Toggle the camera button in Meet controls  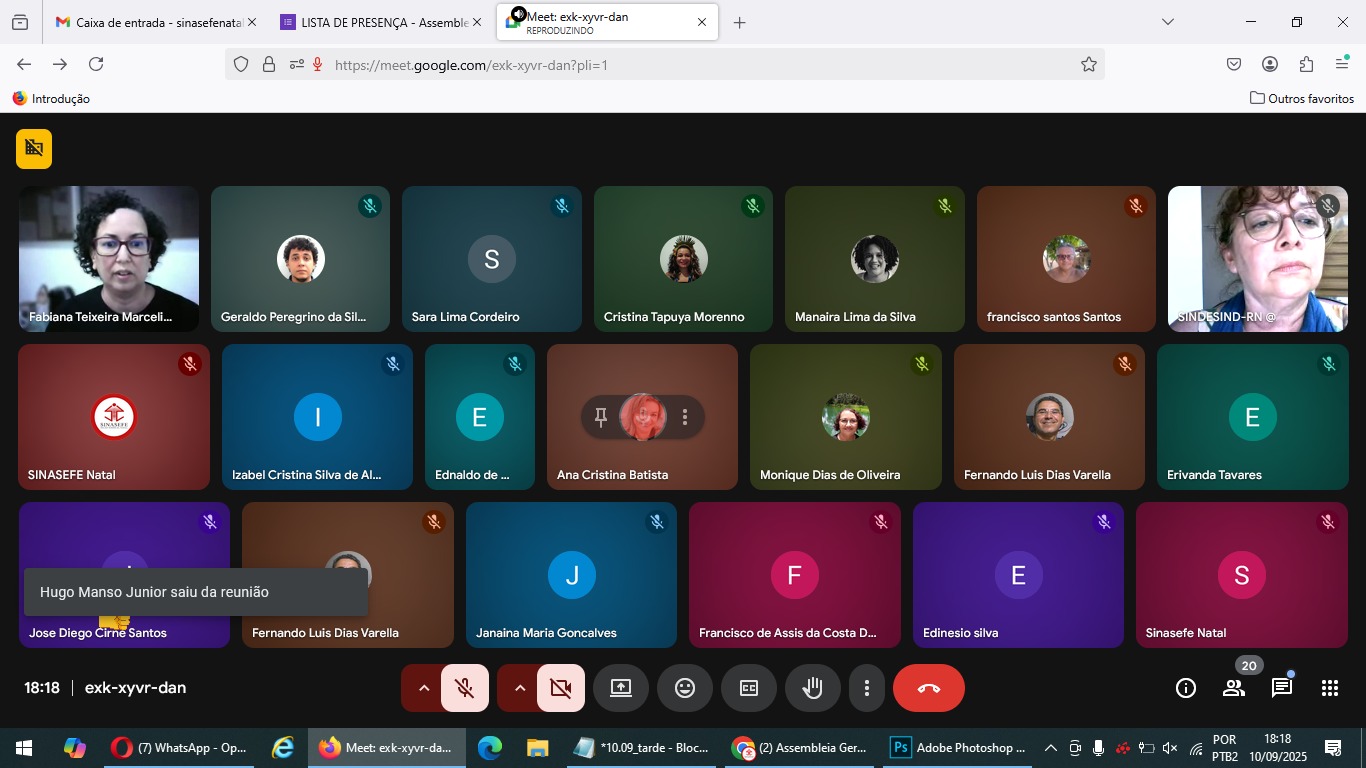coord(561,688)
